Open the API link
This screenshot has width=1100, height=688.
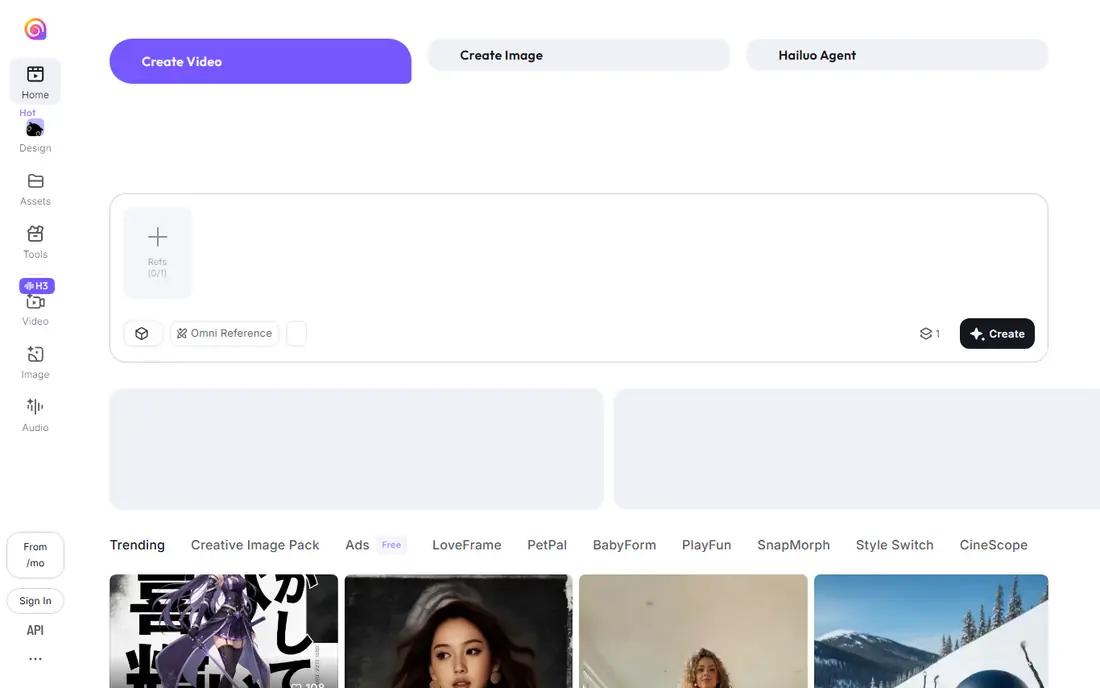pyautogui.click(x=35, y=630)
